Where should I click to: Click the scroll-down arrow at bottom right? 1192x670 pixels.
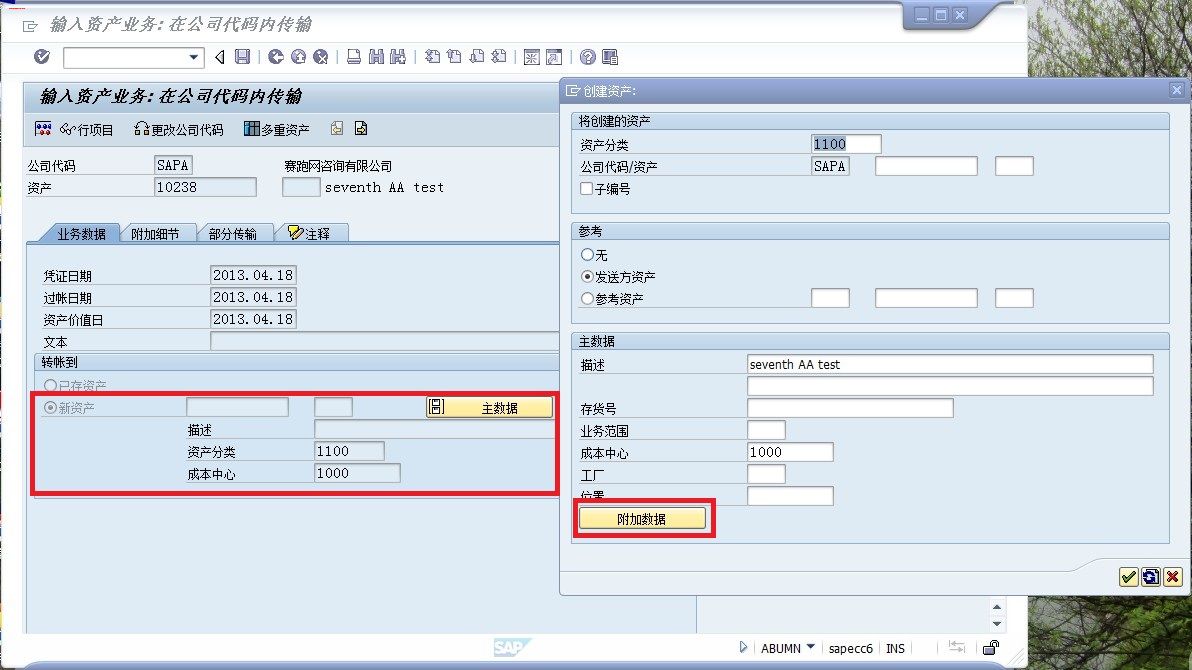tap(997, 624)
